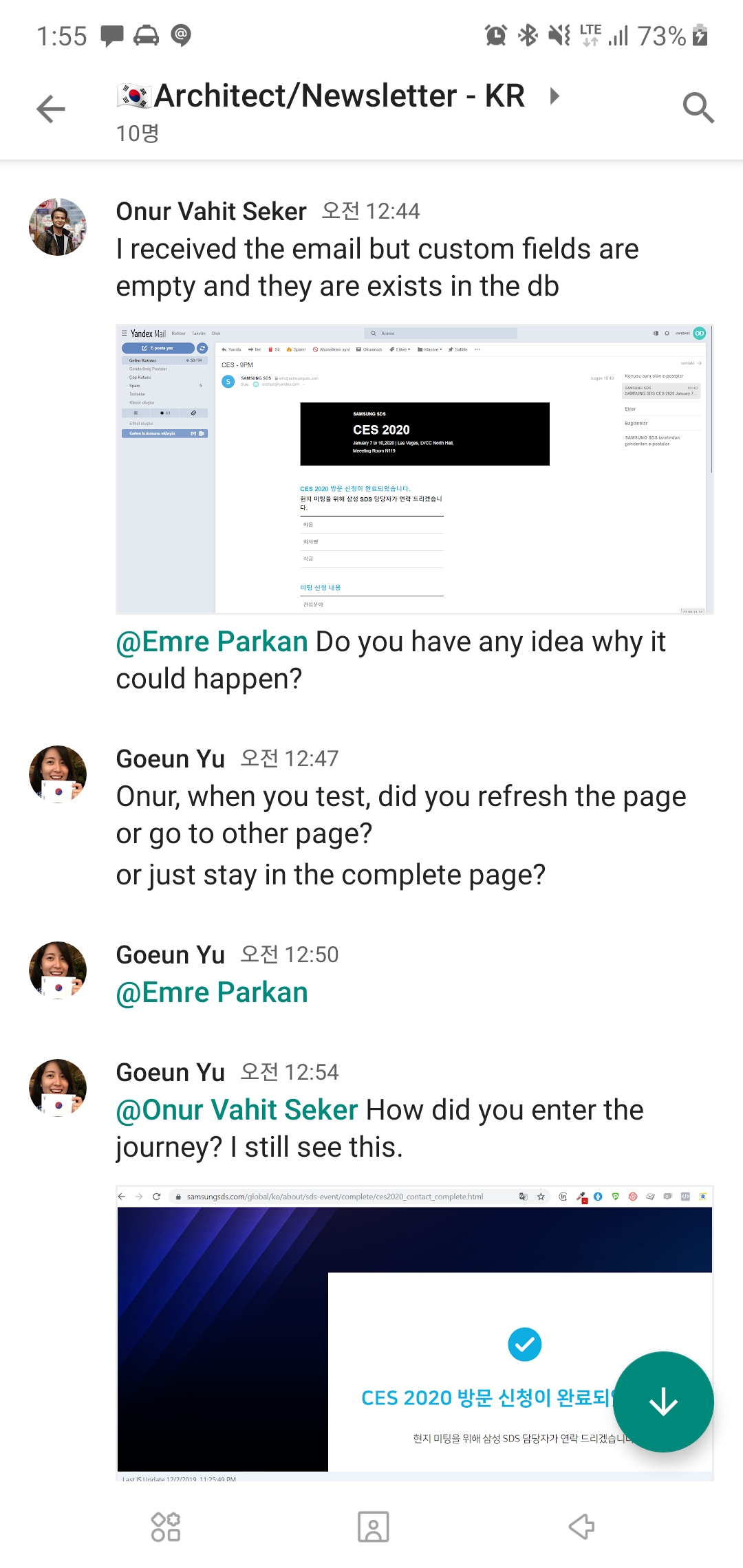Open the contacts icon in bottom bar
Image resolution: width=743 pixels, height=1568 pixels.
click(374, 1527)
